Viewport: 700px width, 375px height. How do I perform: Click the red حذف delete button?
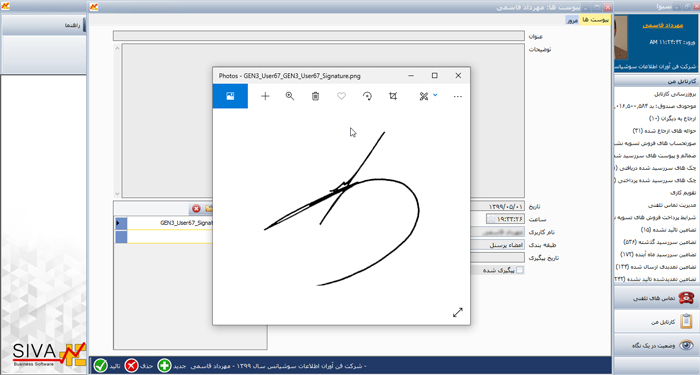[131, 366]
